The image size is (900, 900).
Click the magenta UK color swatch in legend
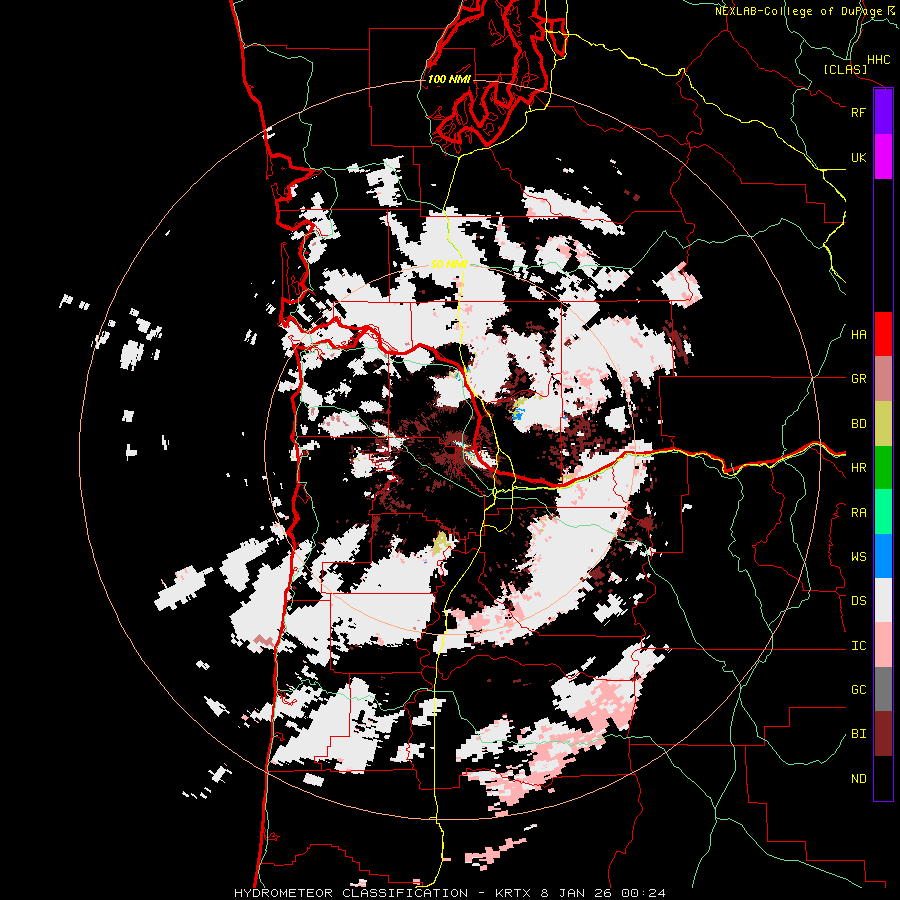[x=883, y=157]
